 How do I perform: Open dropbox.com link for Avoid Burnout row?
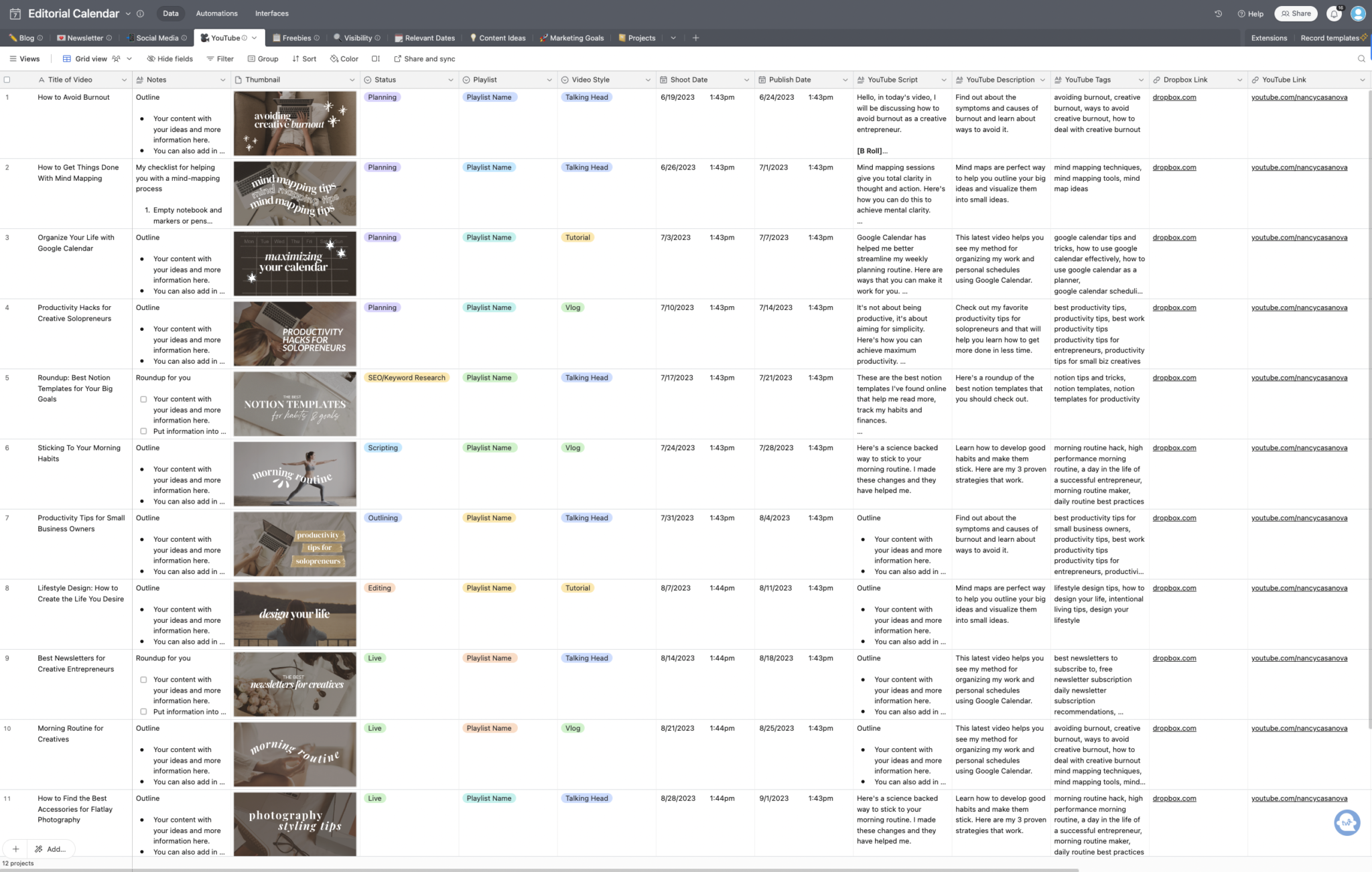(x=1174, y=97)
